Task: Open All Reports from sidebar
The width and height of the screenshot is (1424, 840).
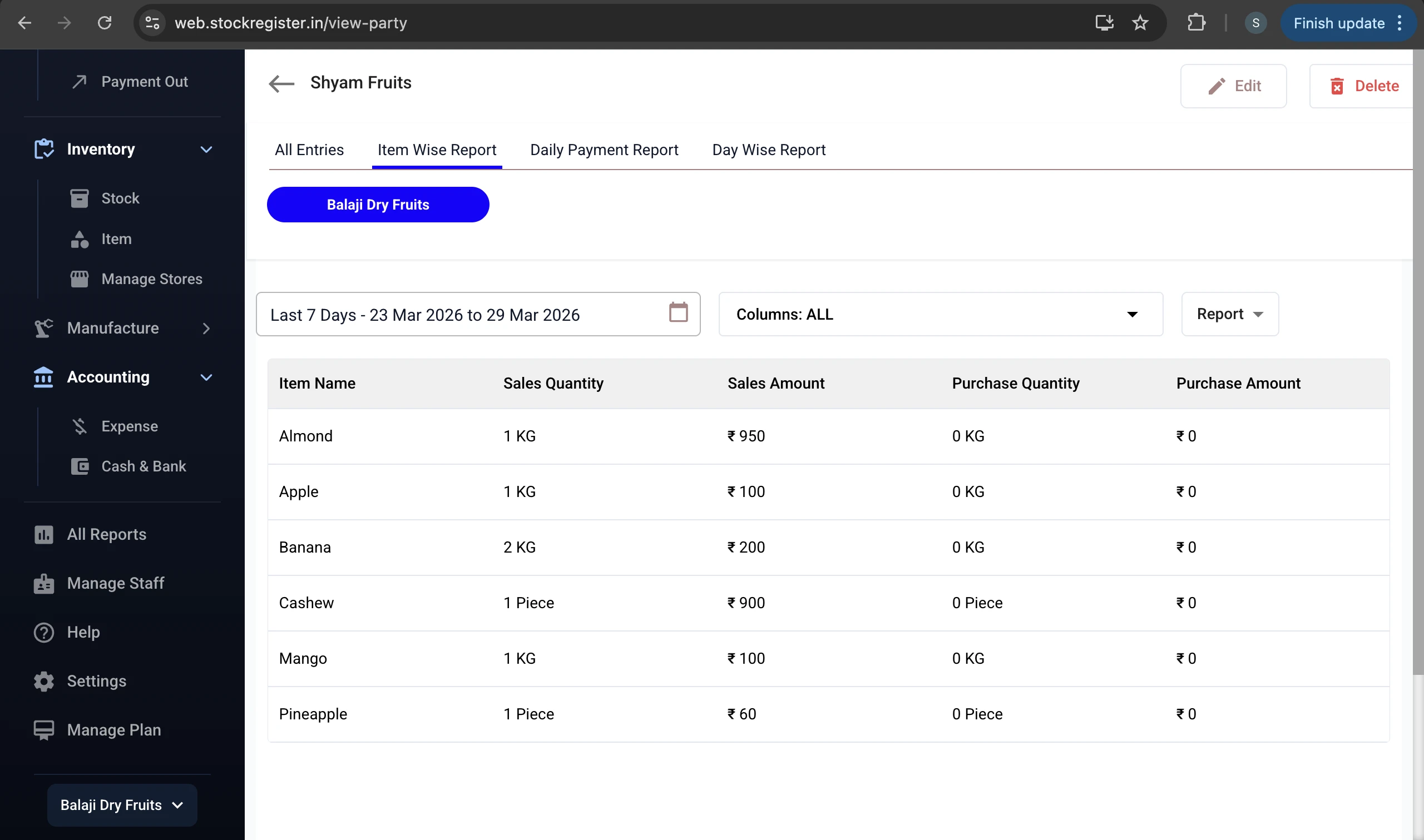Action: pos(106,534)
